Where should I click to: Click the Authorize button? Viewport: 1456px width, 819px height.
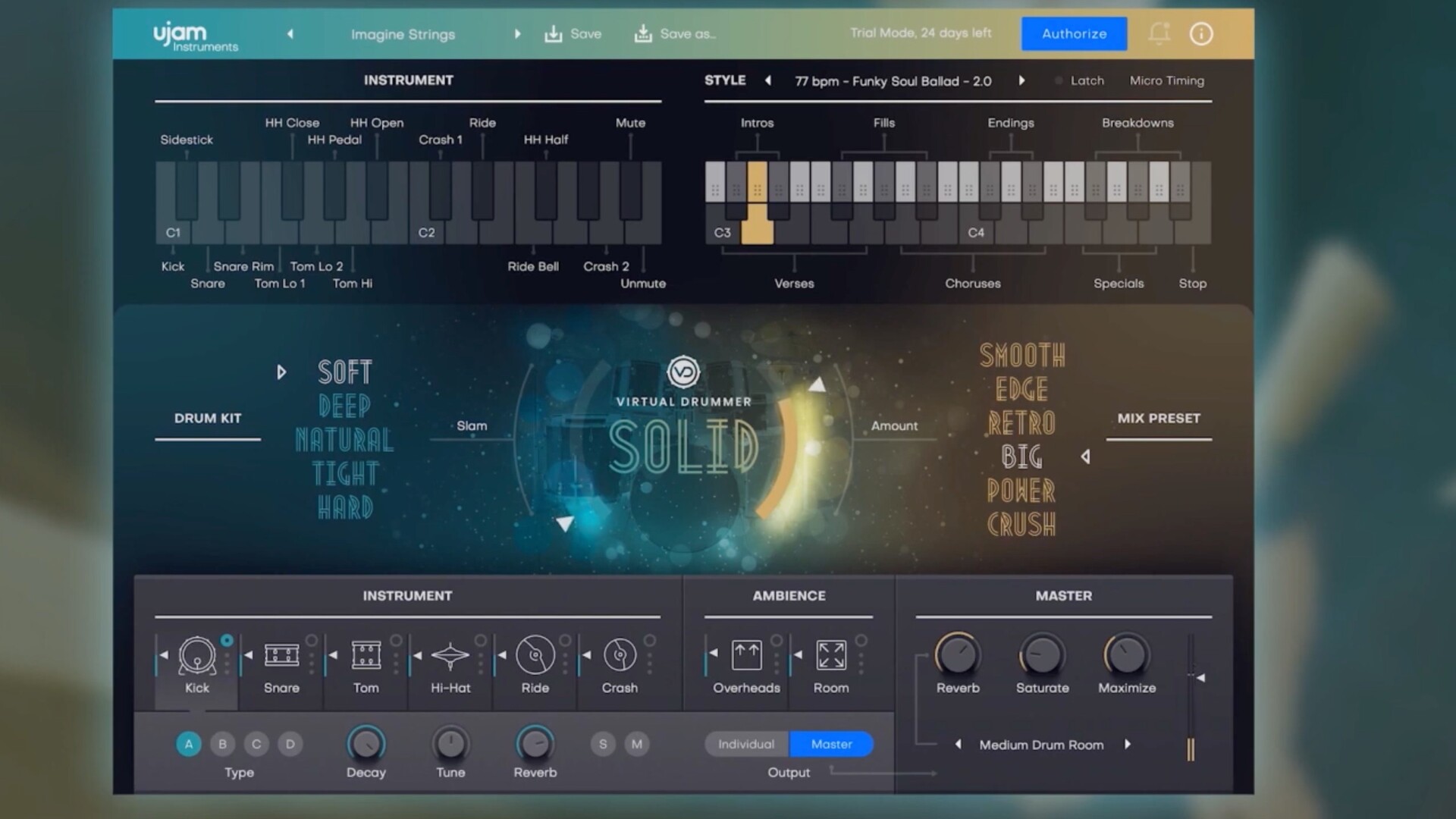[x=1074, y=33]
